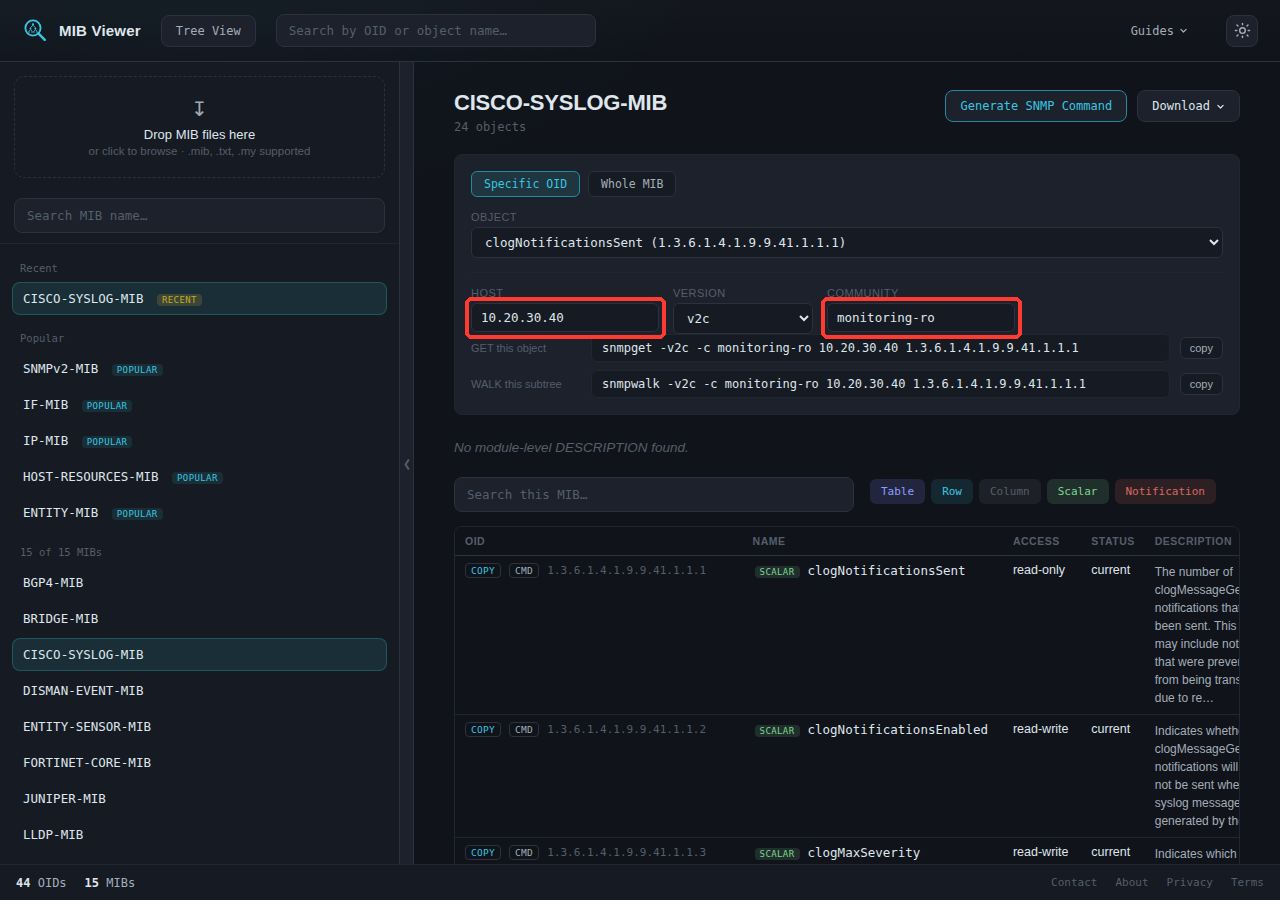Click the Search by OID or object name field
This screenshot has height=900, width=1280.
(436, 31)
